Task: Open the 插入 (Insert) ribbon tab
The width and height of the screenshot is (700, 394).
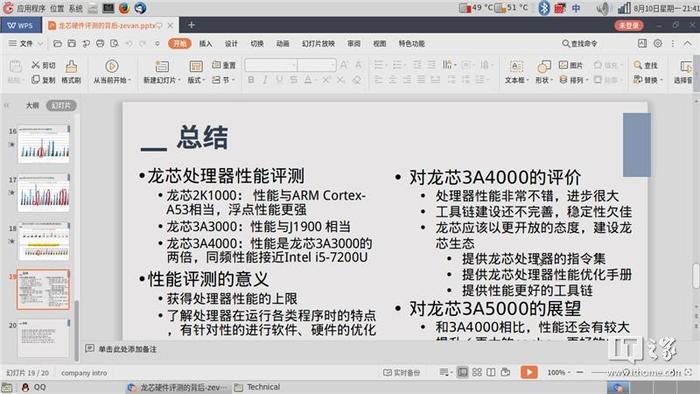Action: [x=205, y=44]
